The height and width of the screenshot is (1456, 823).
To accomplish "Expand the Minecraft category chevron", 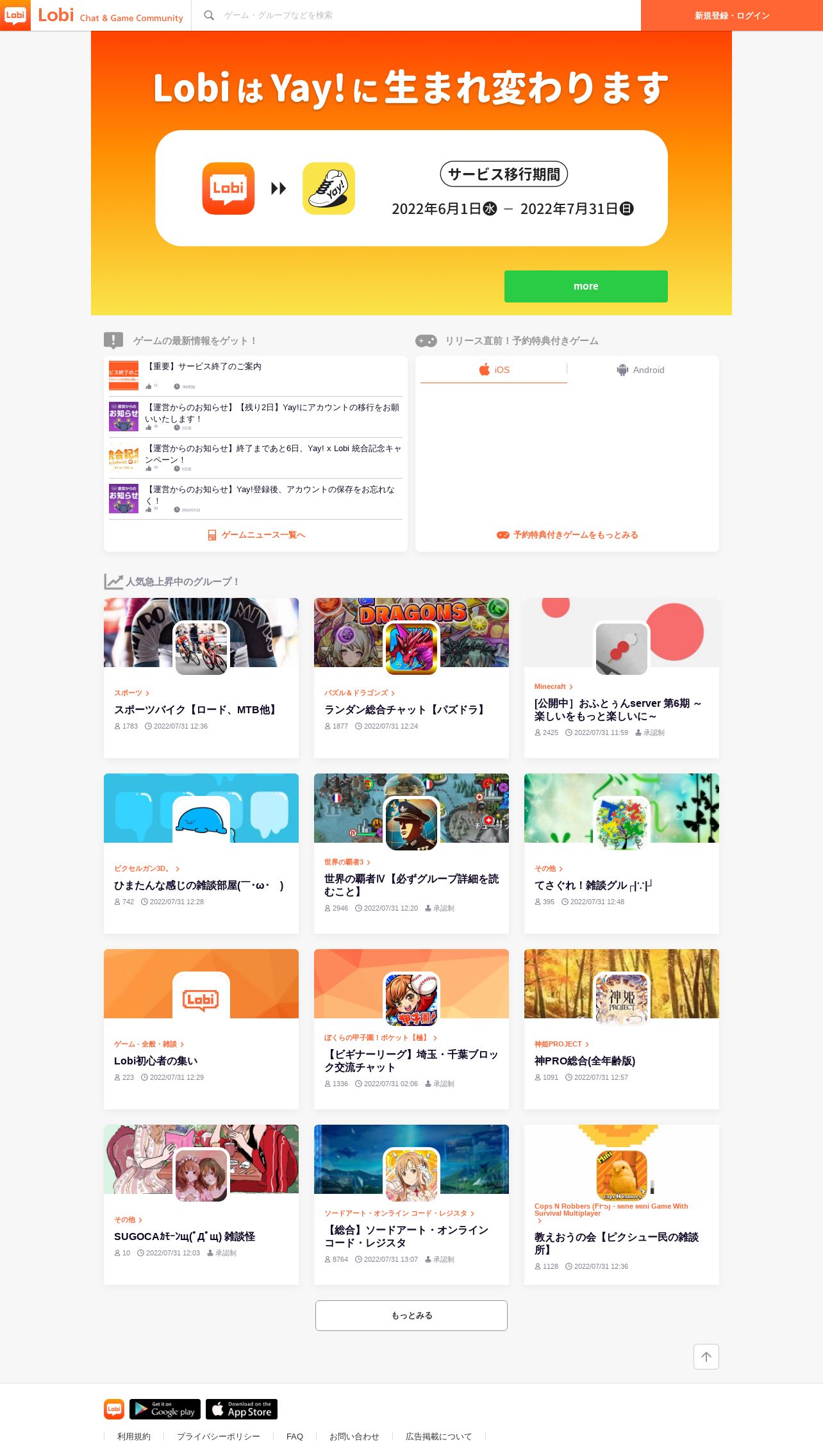I will (571, 687).
